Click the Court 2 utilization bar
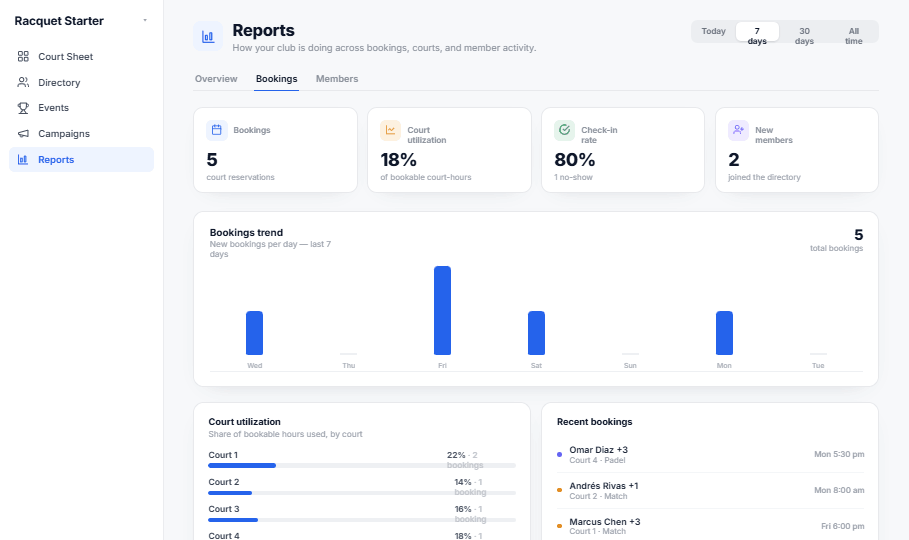 [362, 492]
